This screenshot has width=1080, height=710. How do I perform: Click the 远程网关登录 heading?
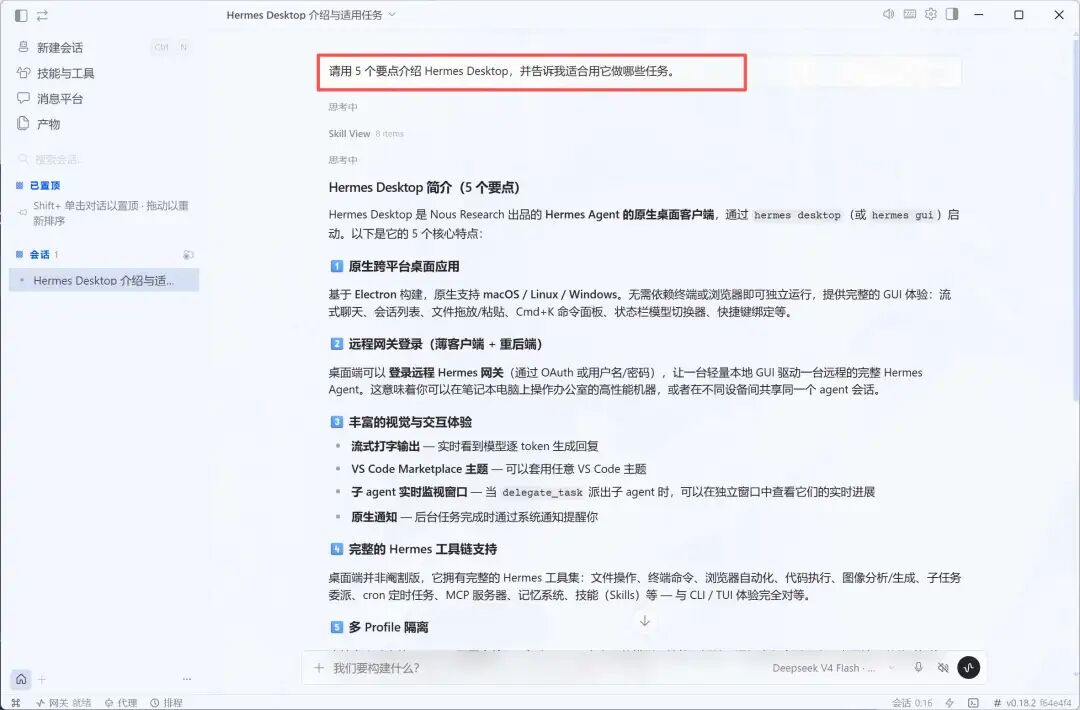[x=436, y=344]
